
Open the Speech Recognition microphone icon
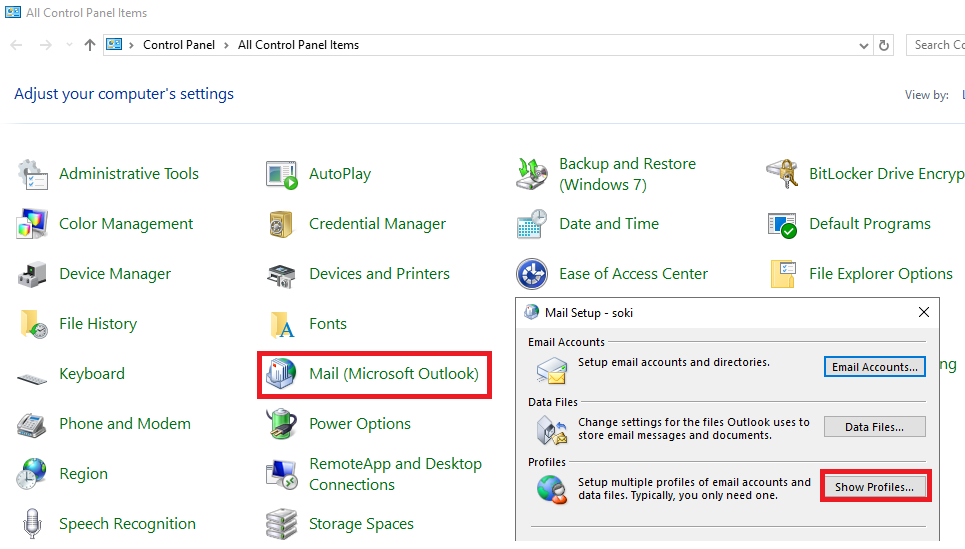point(32,524)
